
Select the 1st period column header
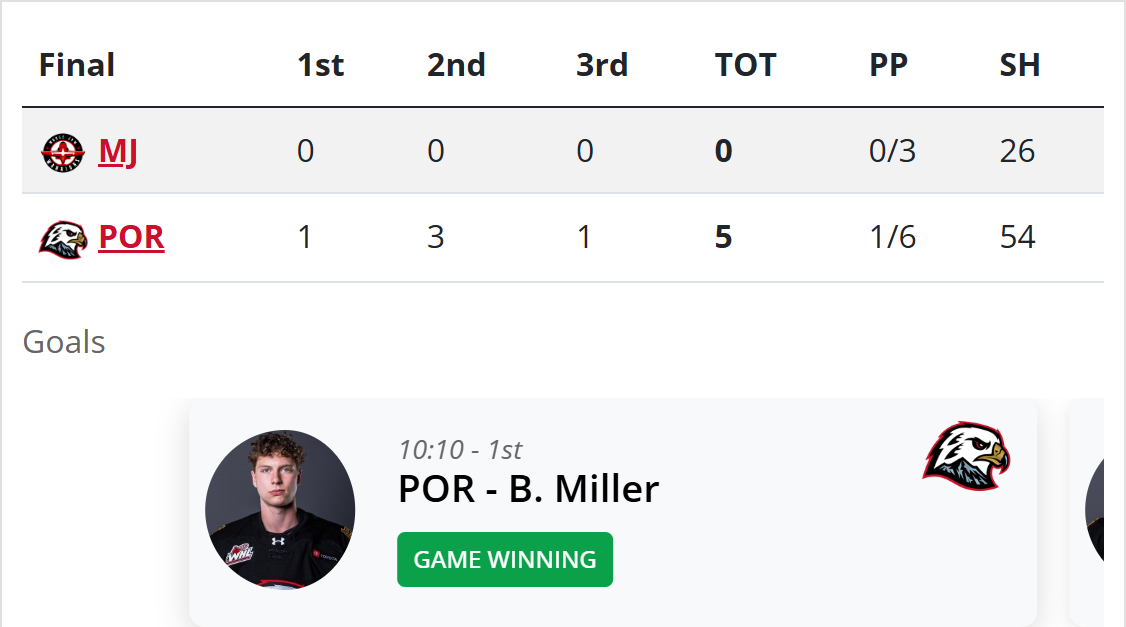(x=320, y=65)
